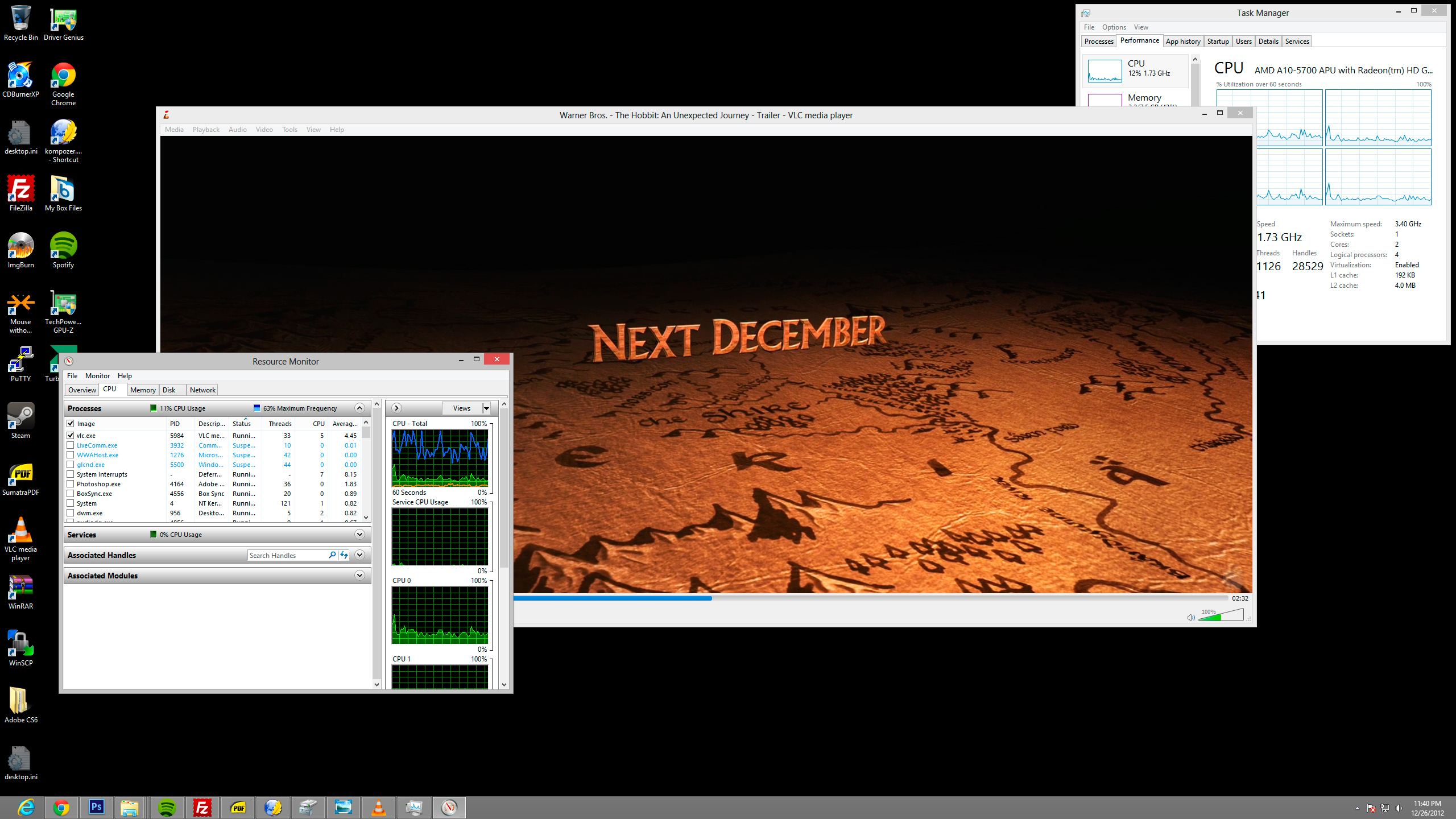Sort processes by the Threads column
The width and height of the screenshot is (1456, 819).
click(x=280, y=424)
